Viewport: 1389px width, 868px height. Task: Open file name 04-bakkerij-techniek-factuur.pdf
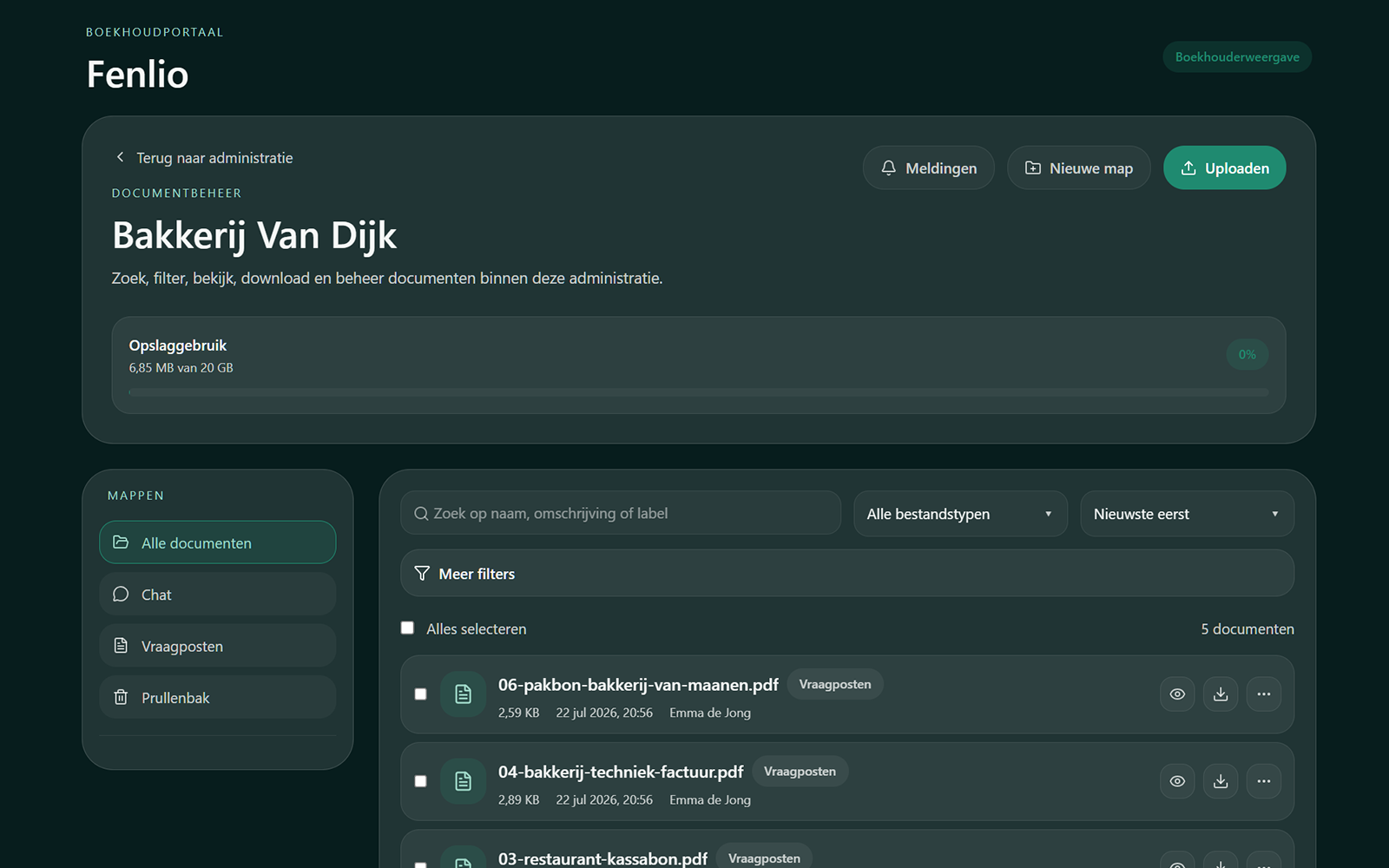coord(621,772)
